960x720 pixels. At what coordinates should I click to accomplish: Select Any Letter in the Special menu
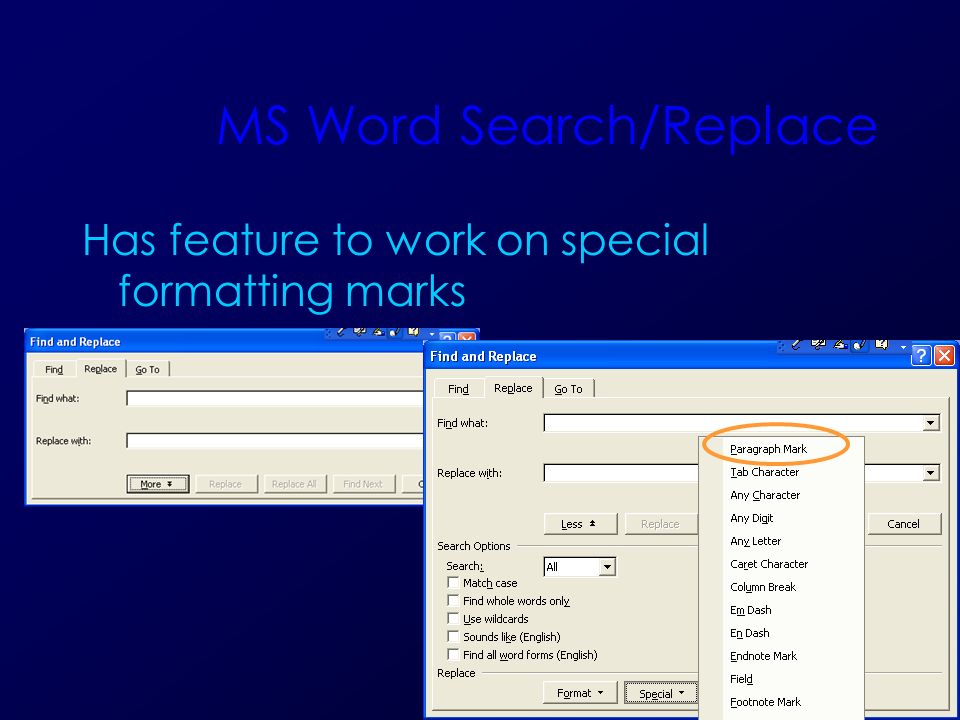[x=756, y=541]
